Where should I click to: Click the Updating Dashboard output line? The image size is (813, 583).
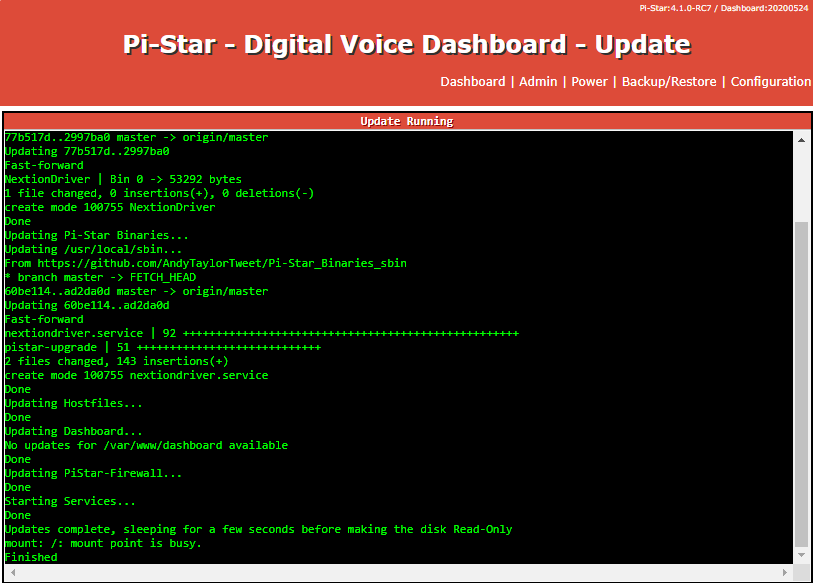click(x=73, y=431)
